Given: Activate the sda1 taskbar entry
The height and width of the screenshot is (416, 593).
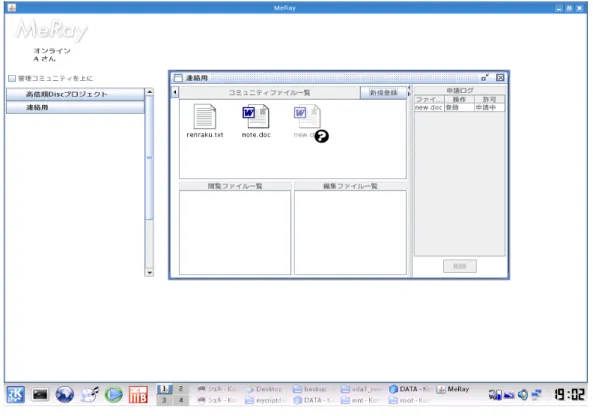Looking at the screenshot, I should pos(362,389).
